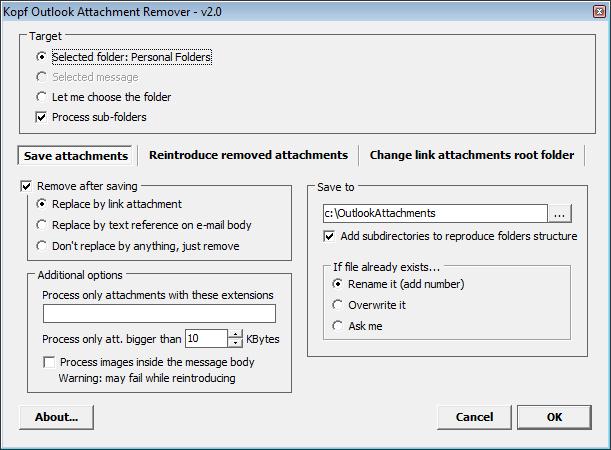
Task: Click the 'Save to' path field
Action: [x=435, y=213]
